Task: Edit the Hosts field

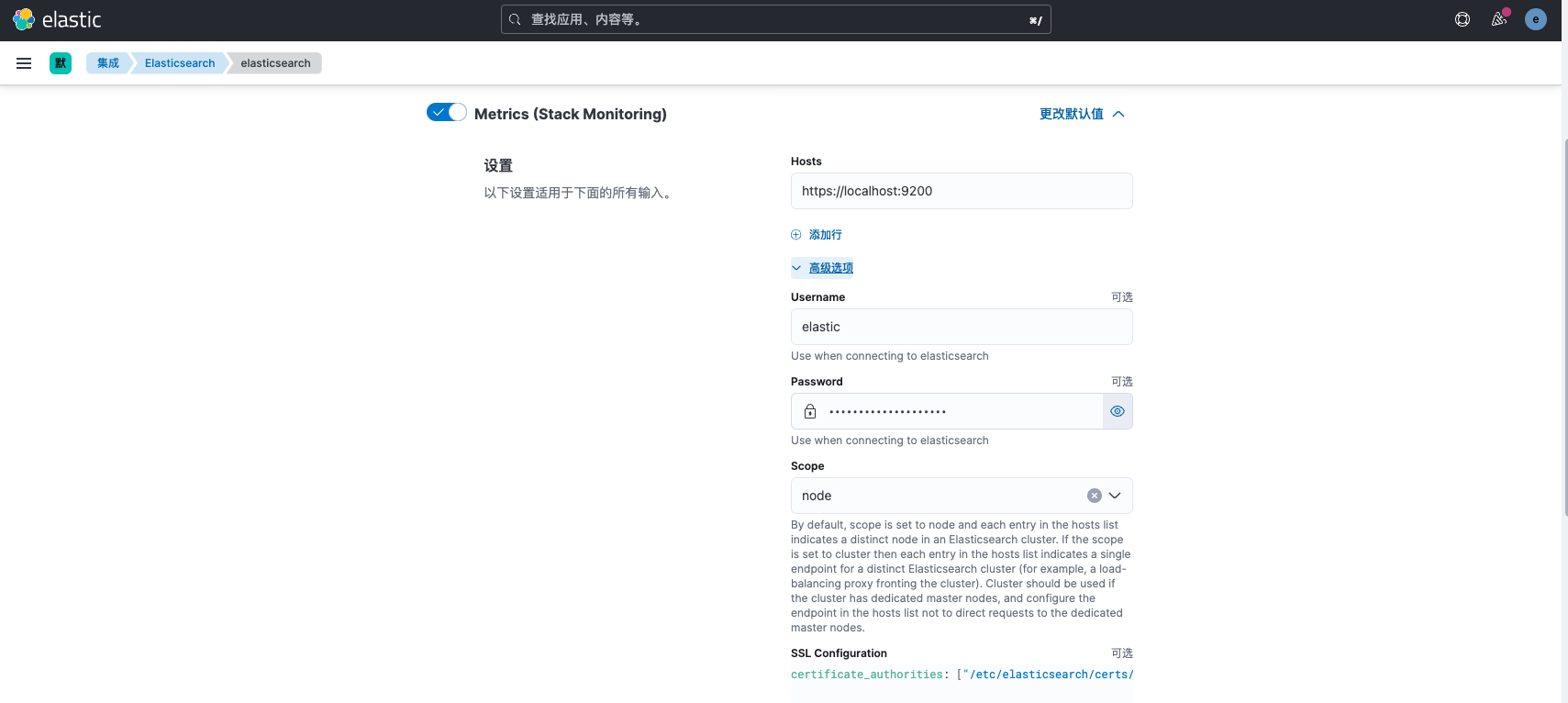Action: [x=962, y=191]
